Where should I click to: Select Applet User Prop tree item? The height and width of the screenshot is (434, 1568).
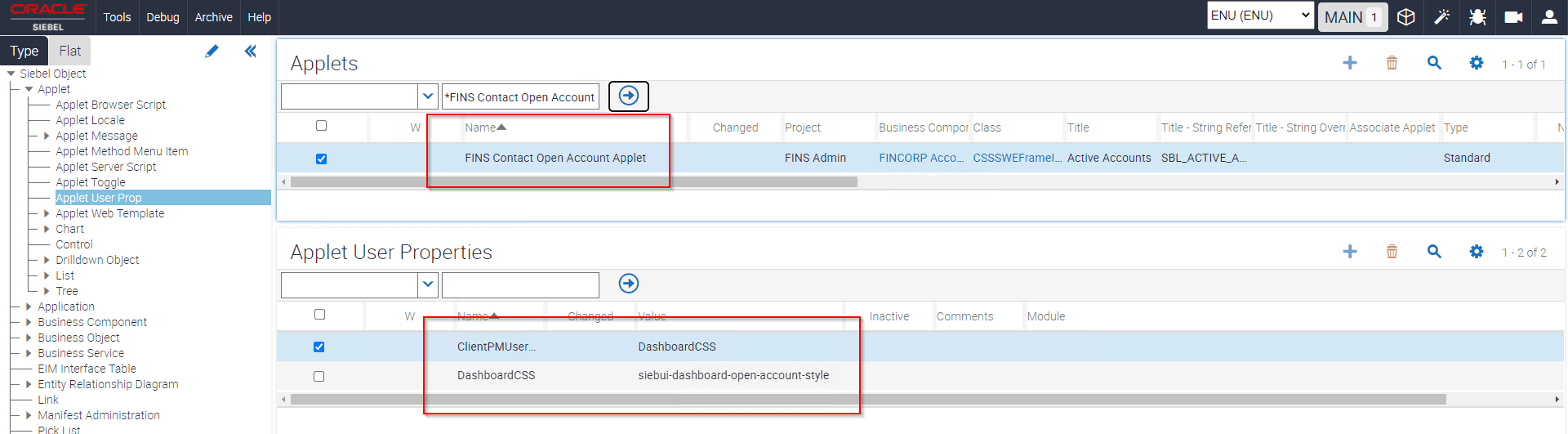99,198
